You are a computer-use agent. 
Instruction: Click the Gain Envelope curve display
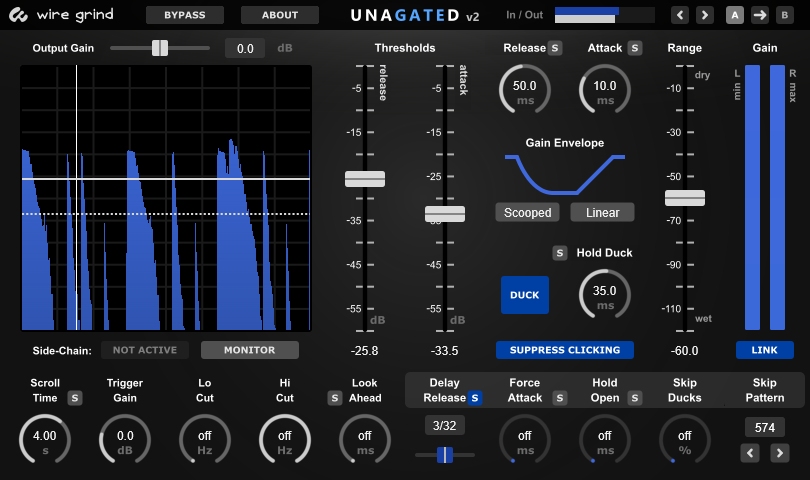point(565,175)
